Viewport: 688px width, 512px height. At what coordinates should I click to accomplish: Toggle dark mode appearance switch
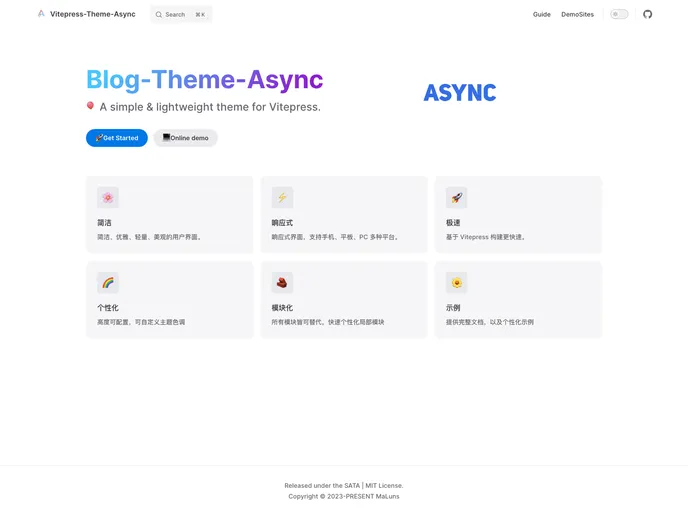click(x=619, y=14)
